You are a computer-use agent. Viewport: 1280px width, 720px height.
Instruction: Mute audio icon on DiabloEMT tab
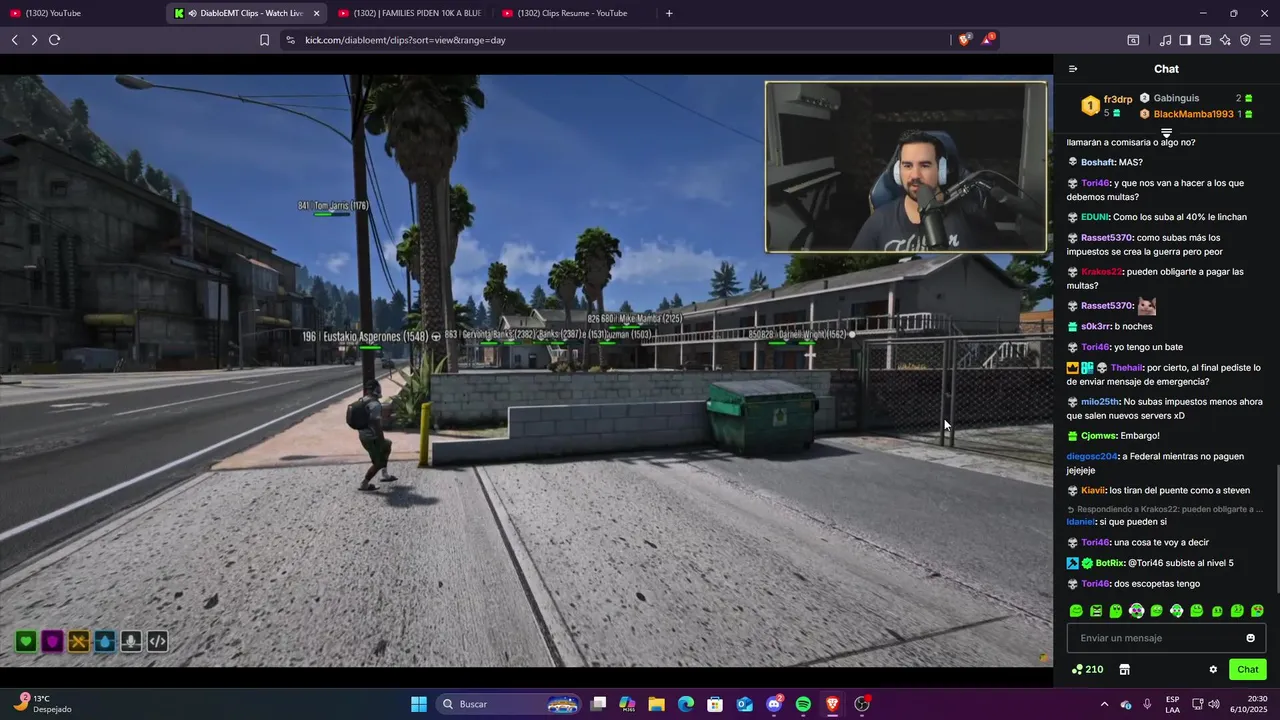(x=193, y=13)
